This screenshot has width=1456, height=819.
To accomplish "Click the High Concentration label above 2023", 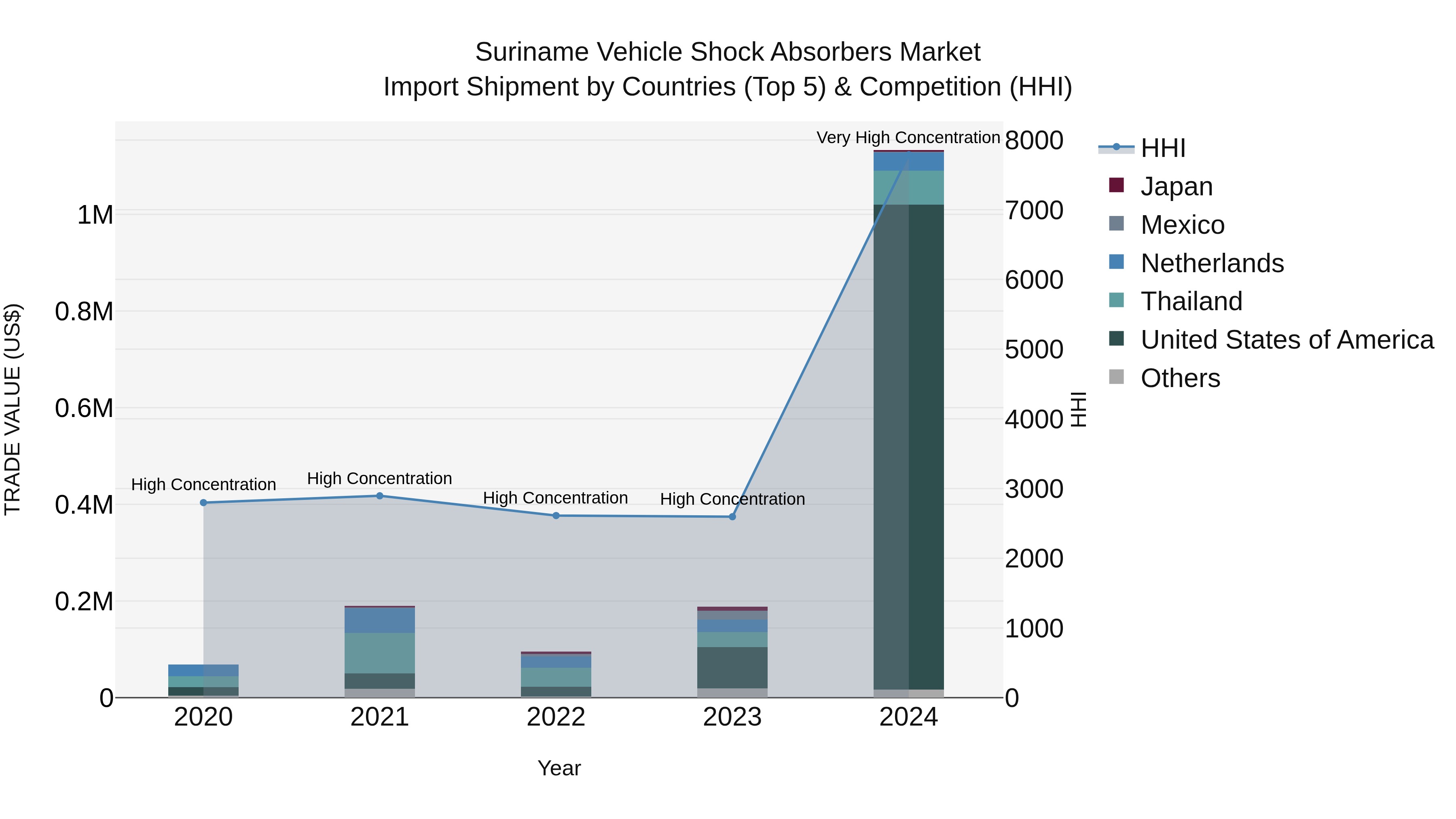I will (732, 499).
